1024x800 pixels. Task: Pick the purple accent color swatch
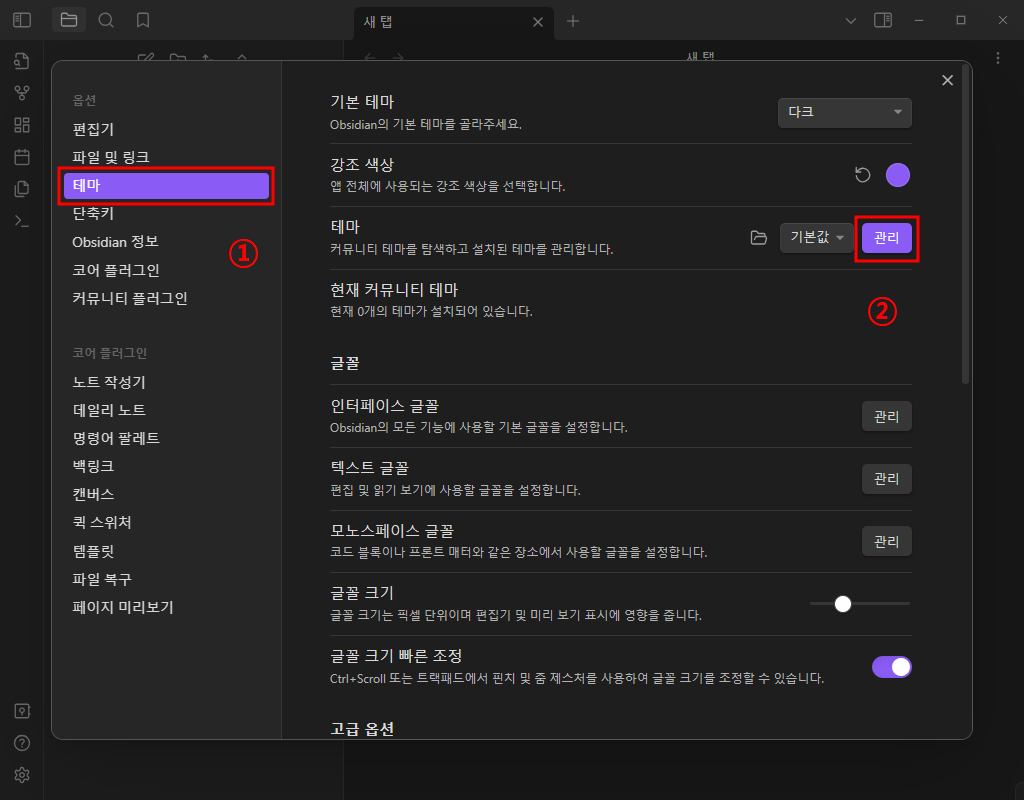tap(898, 175)
